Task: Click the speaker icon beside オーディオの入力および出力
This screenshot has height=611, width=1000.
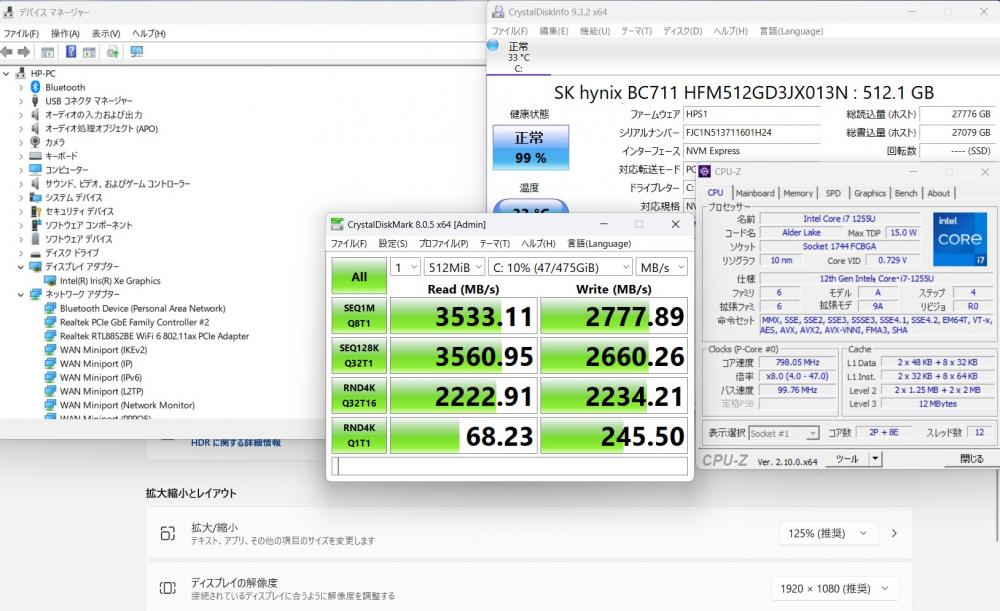Action: pyautogui.click(x=35, y=115)
